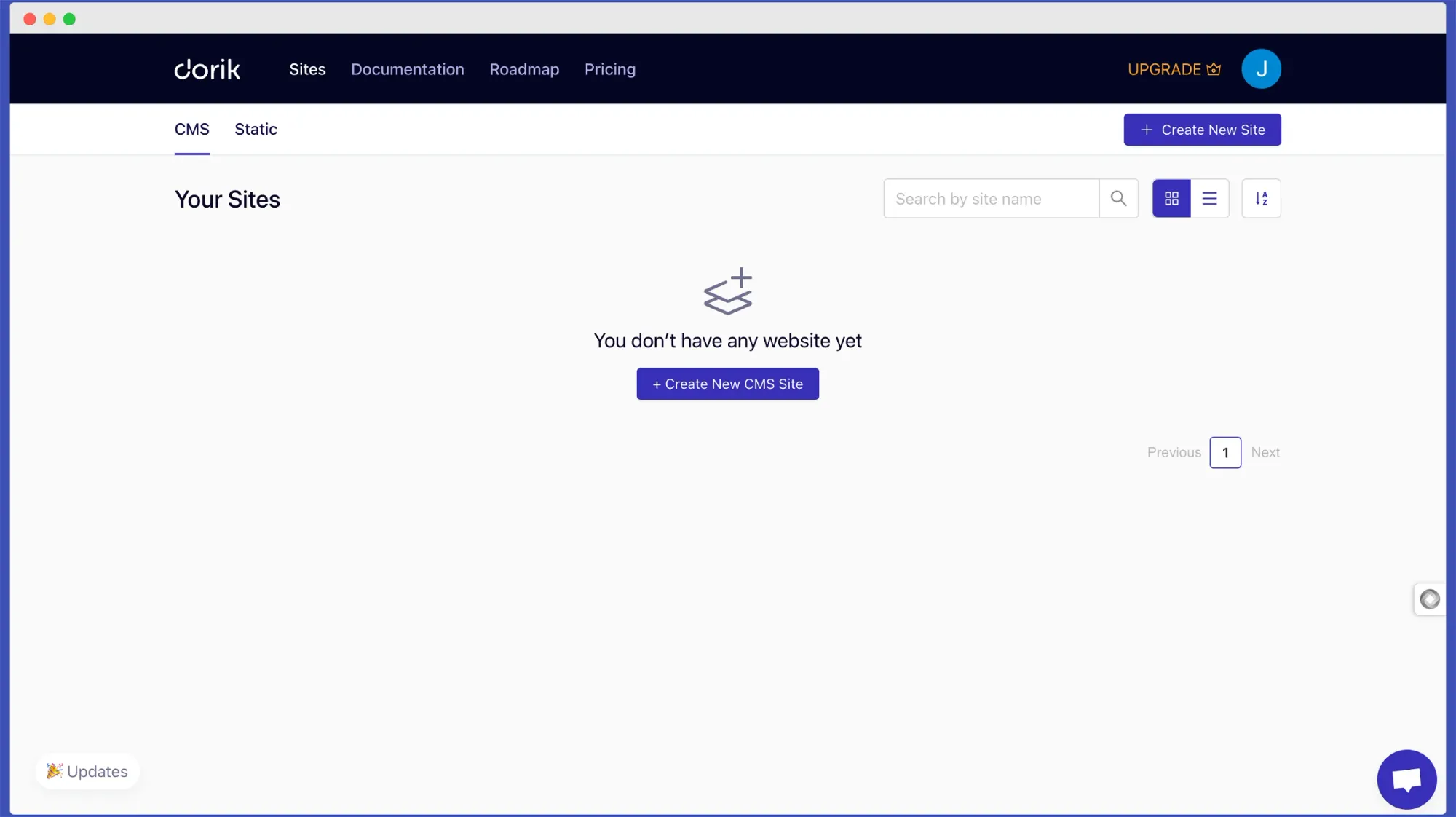Viewport: 1456px width, 817px height.
Task: Go to the Roadmap page
Action: pos(524,69)
